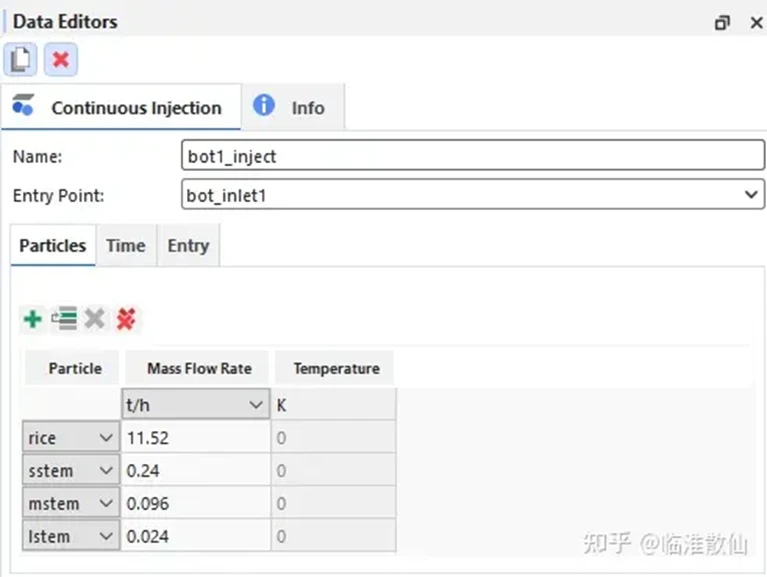Viewport: 767px width, 577px height.
Task: Open the Entry Point bot_inlet1 dropdown
Action: 473,195
